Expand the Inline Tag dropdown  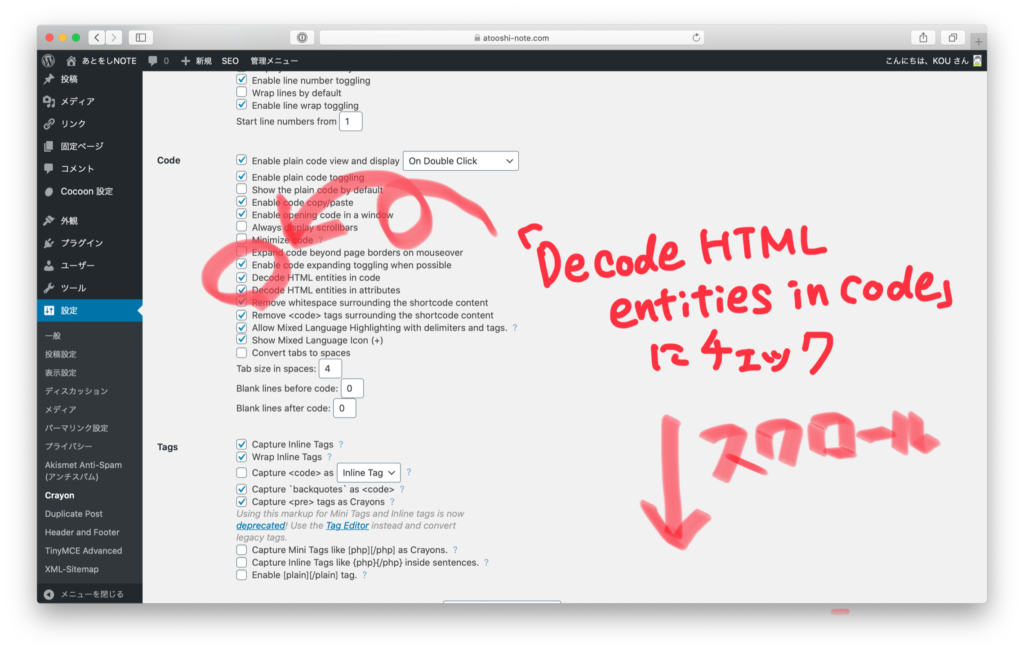368,472
